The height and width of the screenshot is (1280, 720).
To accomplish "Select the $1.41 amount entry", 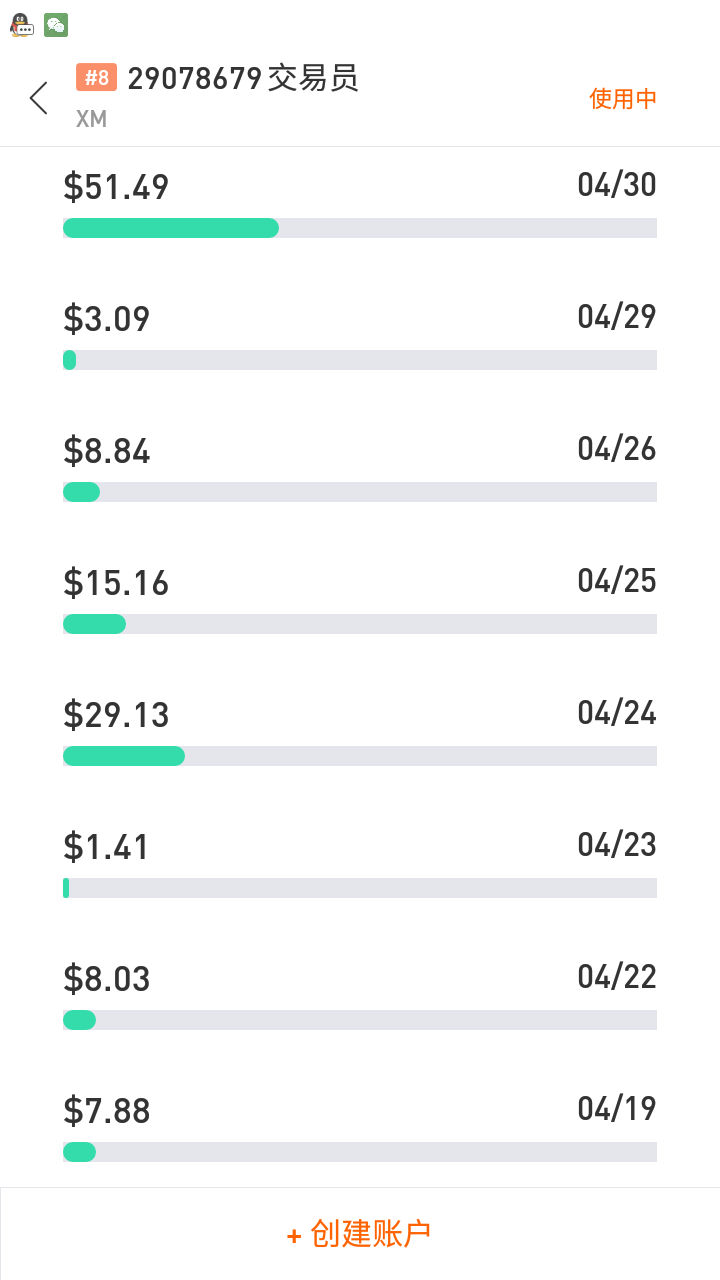I will tap(106, 847).
